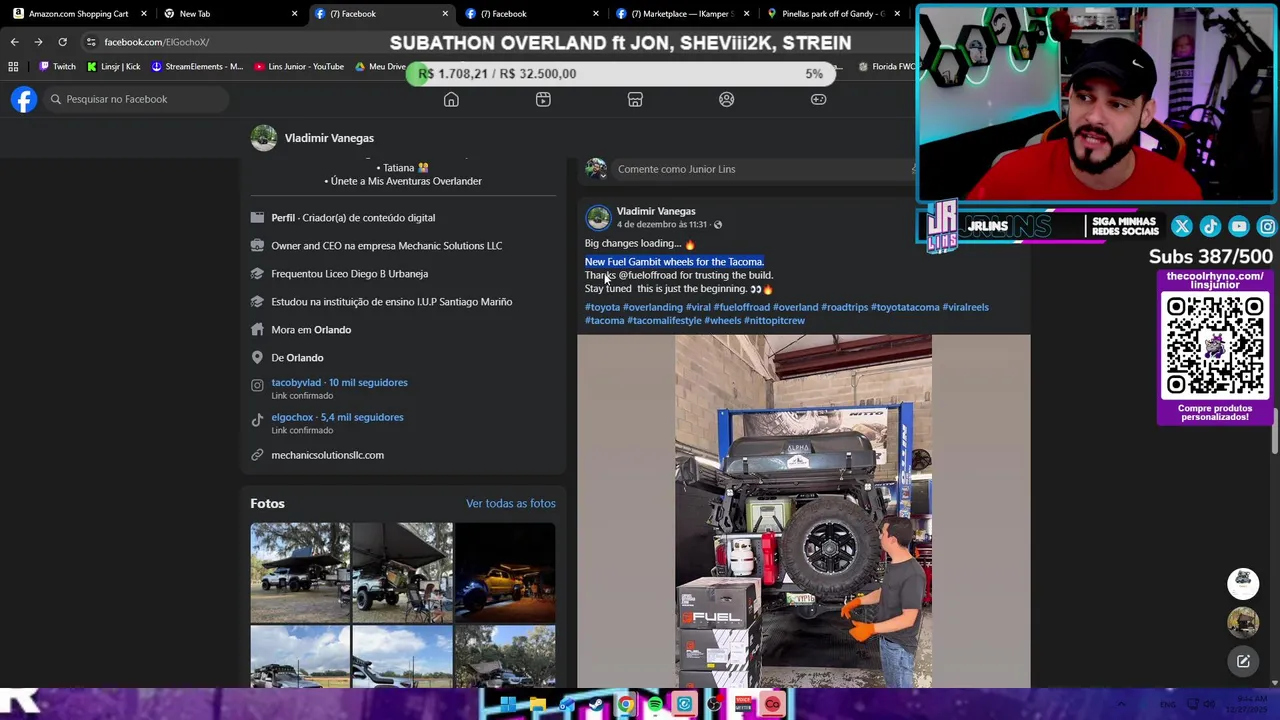
Task: Click the facebook.com/ElGochoX address bar
Action: point(156,42)
